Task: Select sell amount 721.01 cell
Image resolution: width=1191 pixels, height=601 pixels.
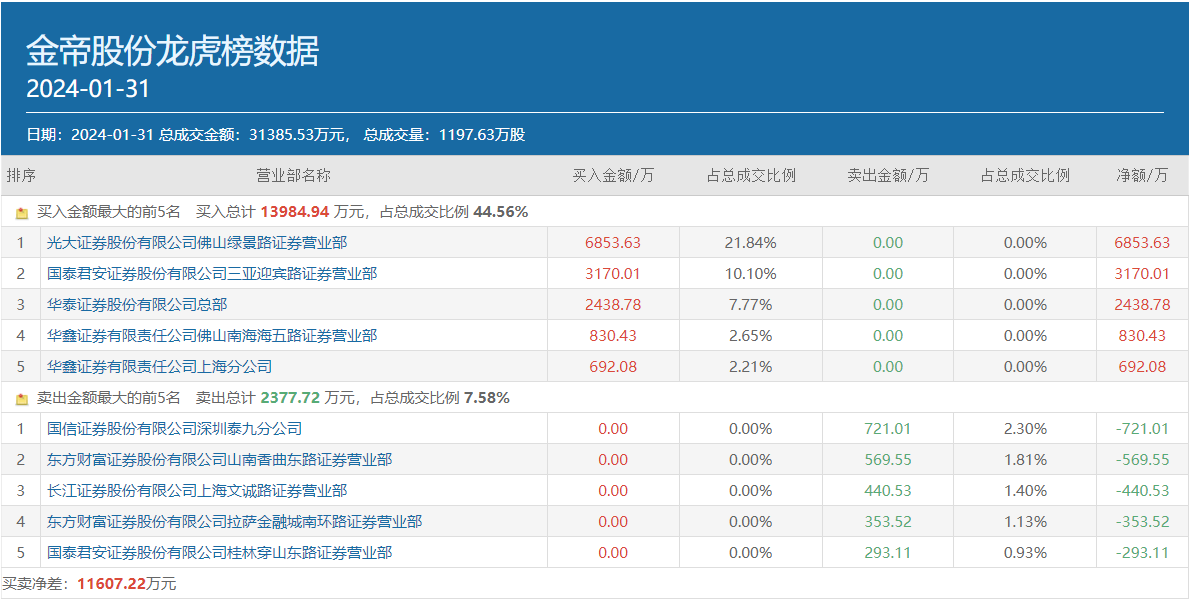Action: point(888,429)
